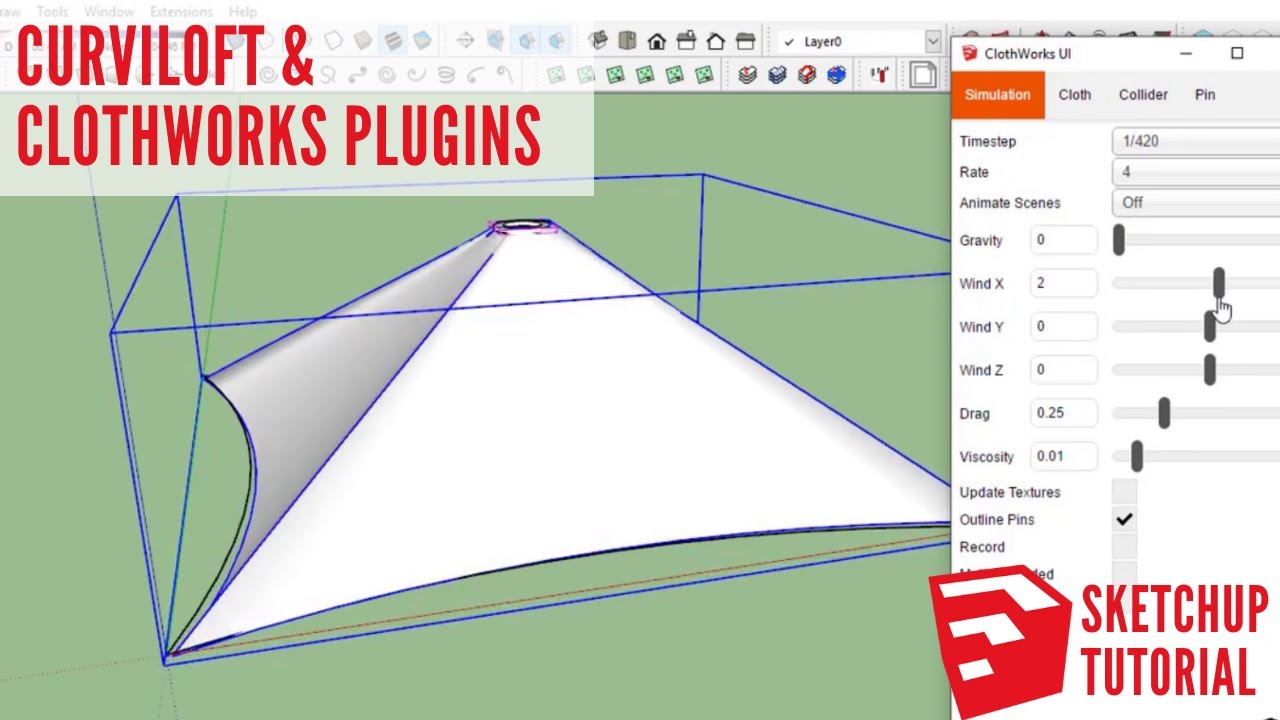Enable Shaded With Textures face style

coord(393,41)
